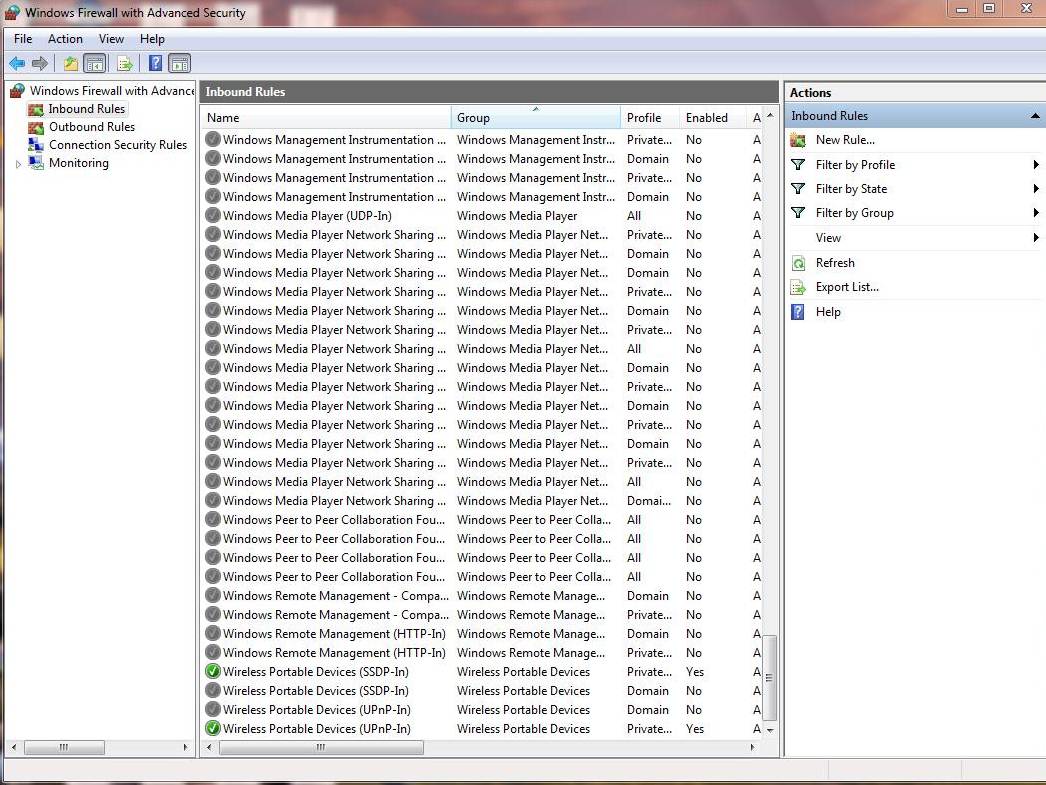Click the tree pane scroll right arrow
This screenshot has height=785, width=1046.
185,747
